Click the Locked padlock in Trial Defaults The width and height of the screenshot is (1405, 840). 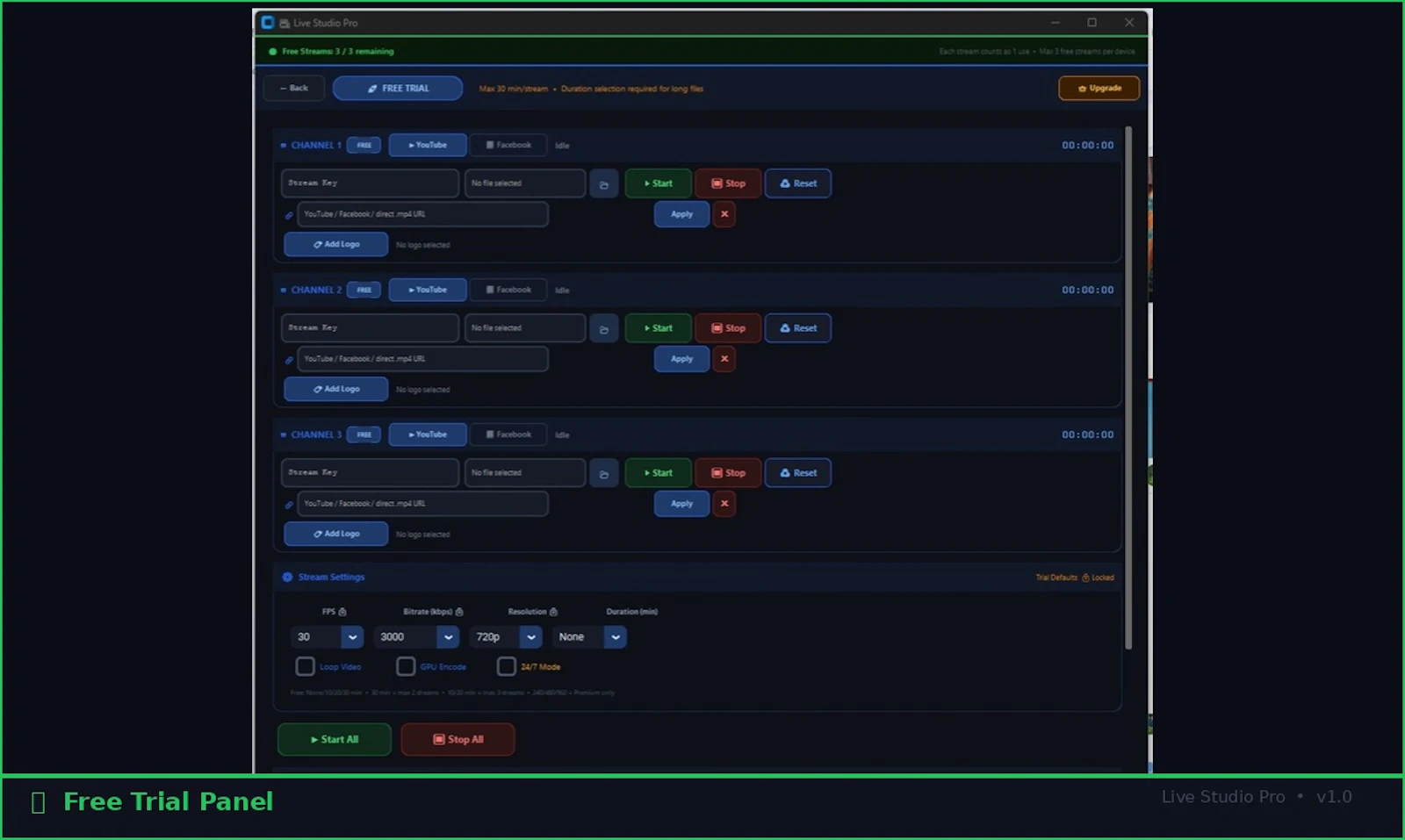point(1085,578)
